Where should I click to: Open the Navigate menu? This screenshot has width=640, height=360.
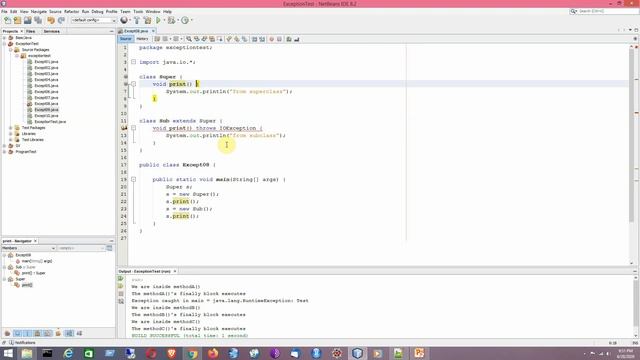pyautogui.click(x=39, y=11)
